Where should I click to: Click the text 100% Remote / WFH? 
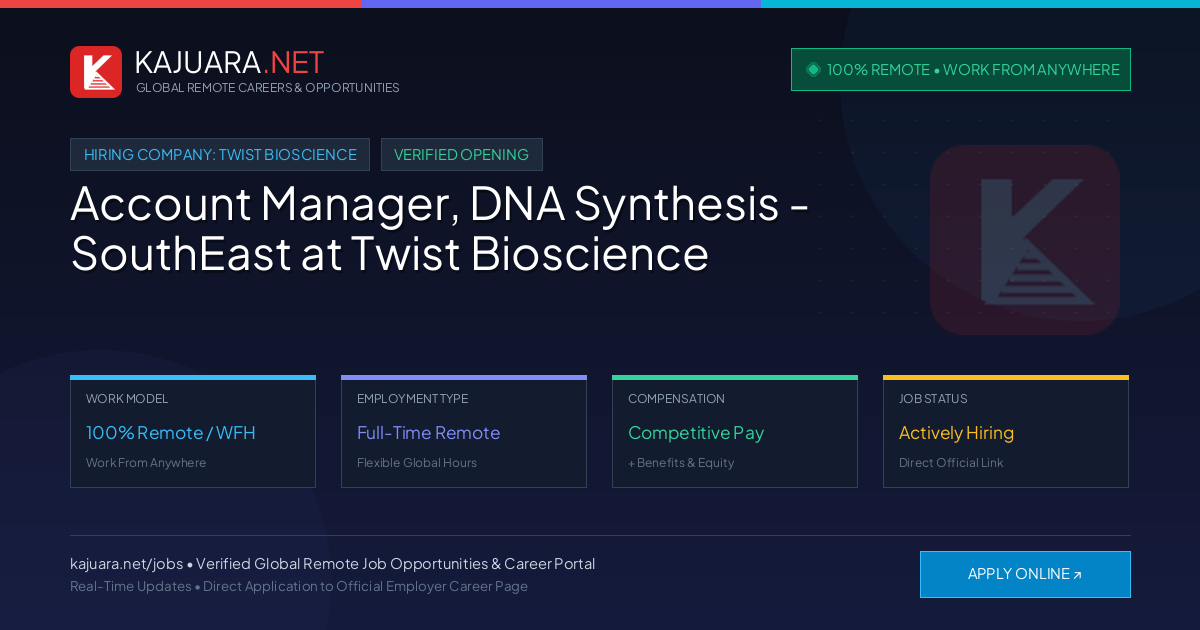[x=171, y=433]
